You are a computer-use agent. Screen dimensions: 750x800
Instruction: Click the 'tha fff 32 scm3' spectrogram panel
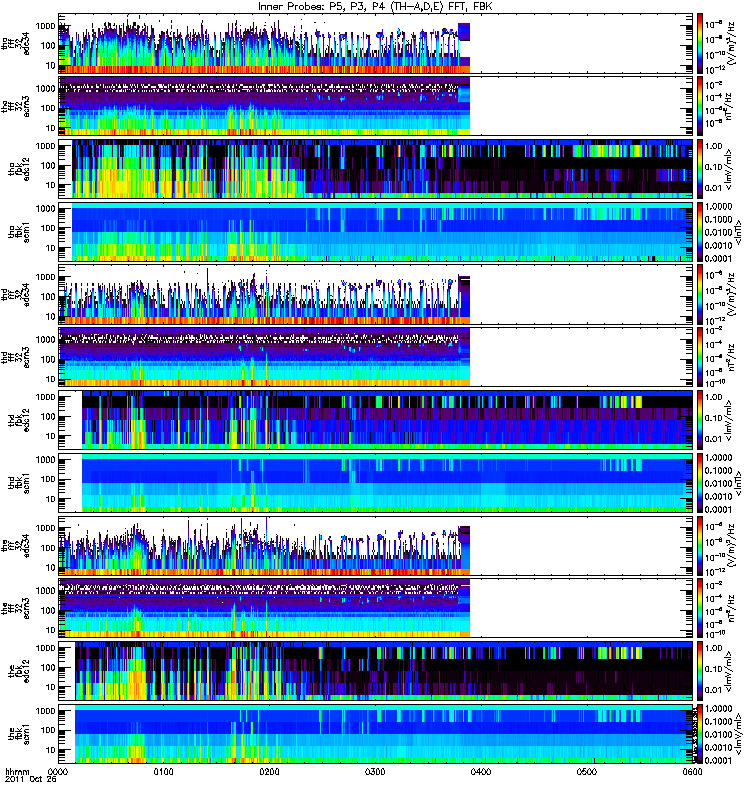376,106
